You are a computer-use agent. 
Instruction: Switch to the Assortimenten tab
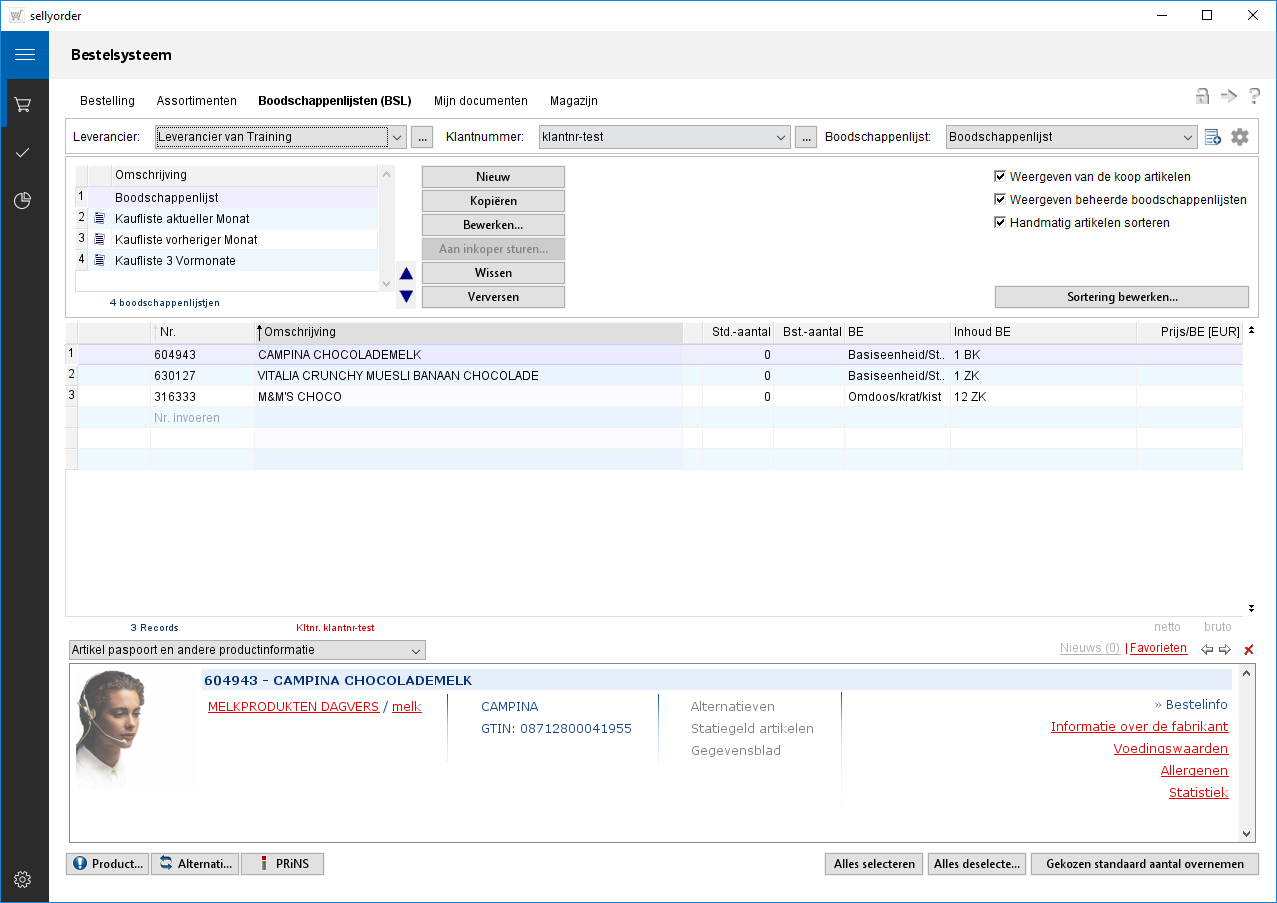(196, 101)
